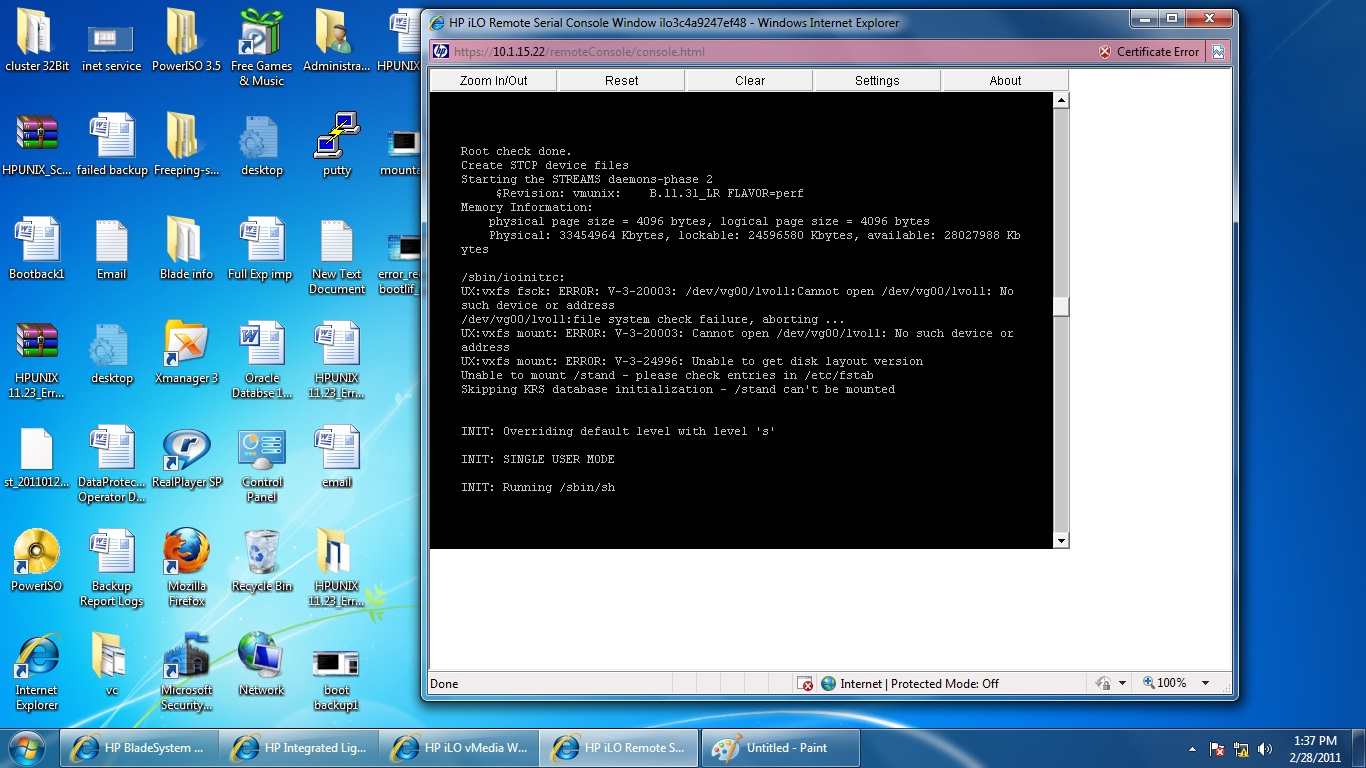This screenshot has width=1366, height=768.
Task: Click the Action Center flag tray icon
Action: tap(1217, 749)
